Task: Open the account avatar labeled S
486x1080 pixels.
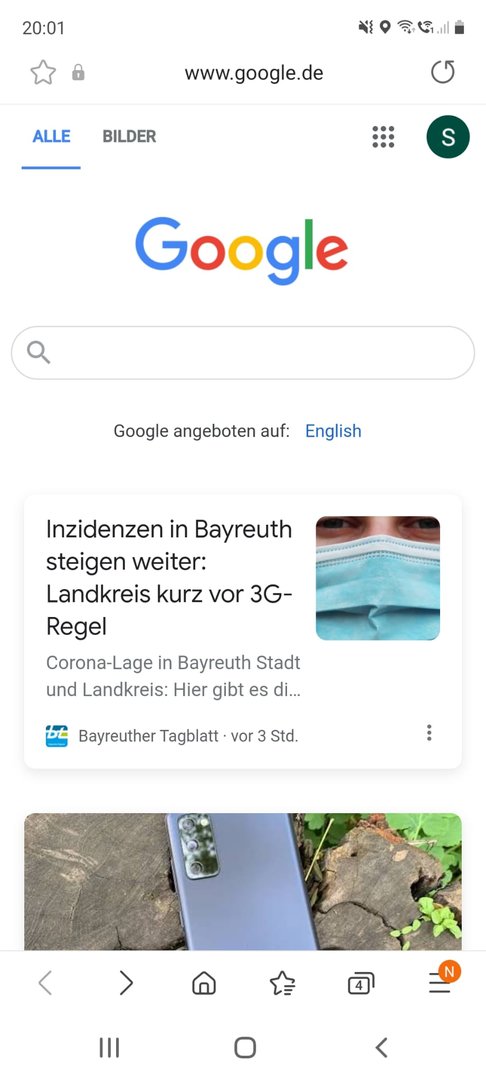Action: [x=448, y=136]
